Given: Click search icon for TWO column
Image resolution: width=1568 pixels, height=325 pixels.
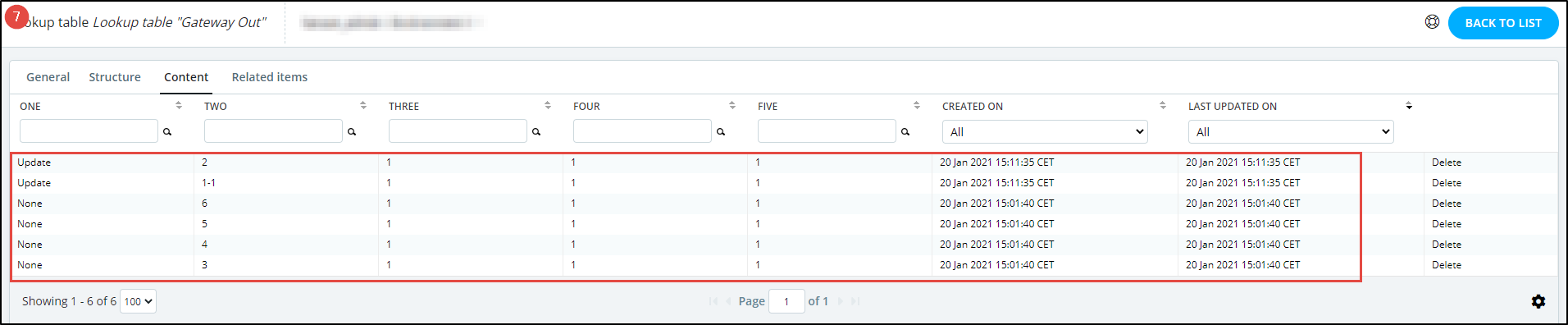Looking at the screenshot, I should click(x=352, y=131).
